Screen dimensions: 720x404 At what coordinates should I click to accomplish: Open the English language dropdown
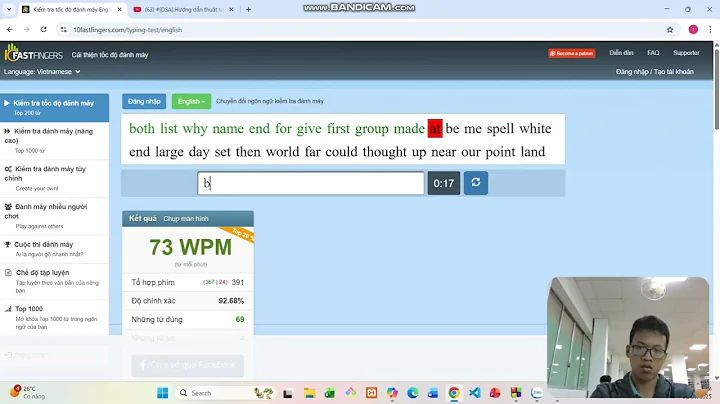[x=191, y=101]
